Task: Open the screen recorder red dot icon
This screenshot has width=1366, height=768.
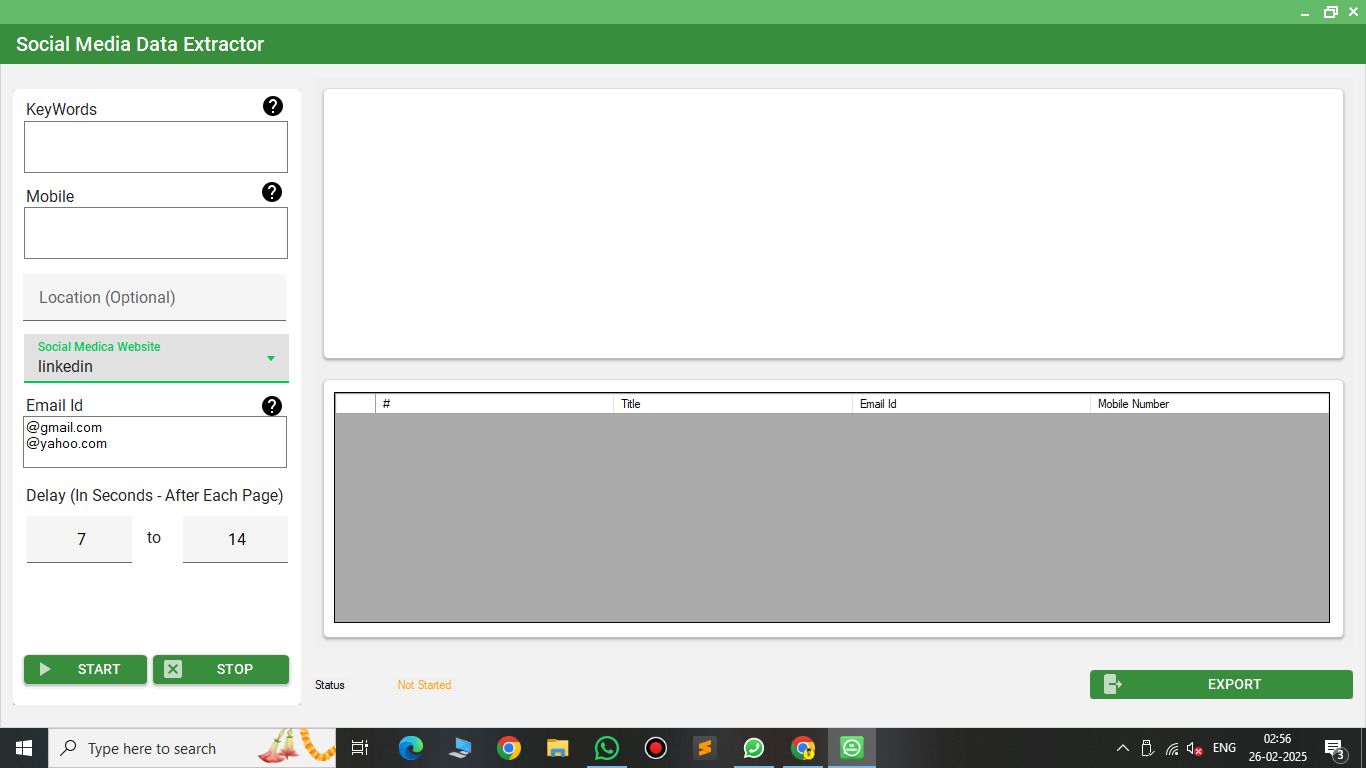Action: [656, 748]
